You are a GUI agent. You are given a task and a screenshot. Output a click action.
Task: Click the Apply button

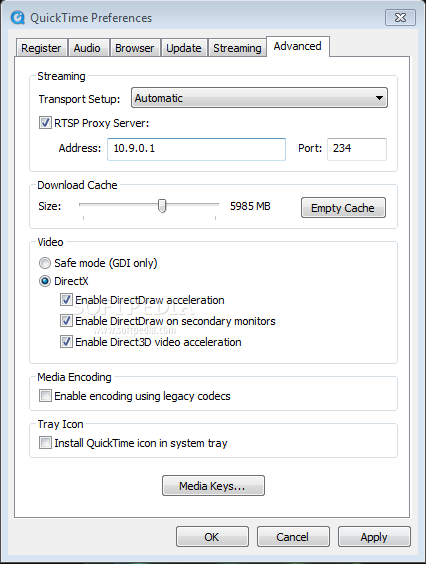point(374,537)
